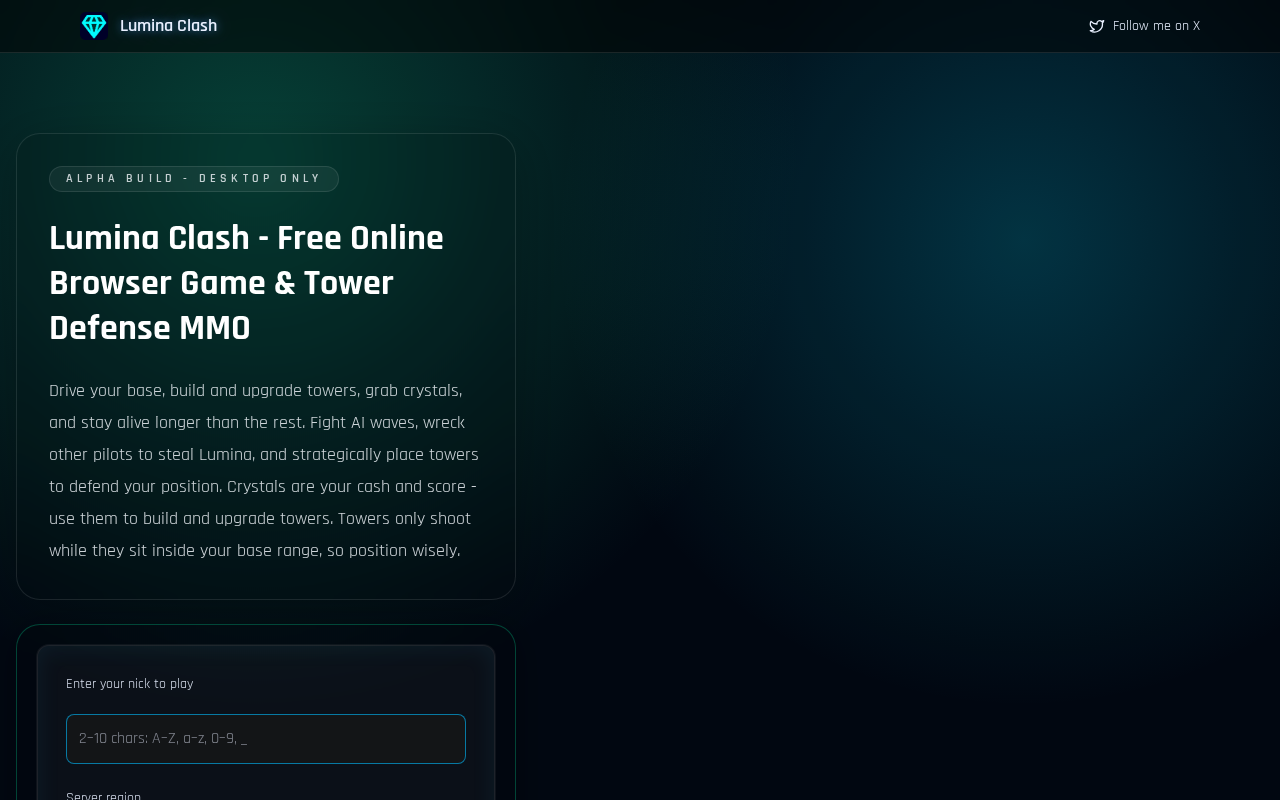Click the Alpha Build - Desktop Only badge
This screenshot has height=800, width=1280.
(x=194, y=179)
